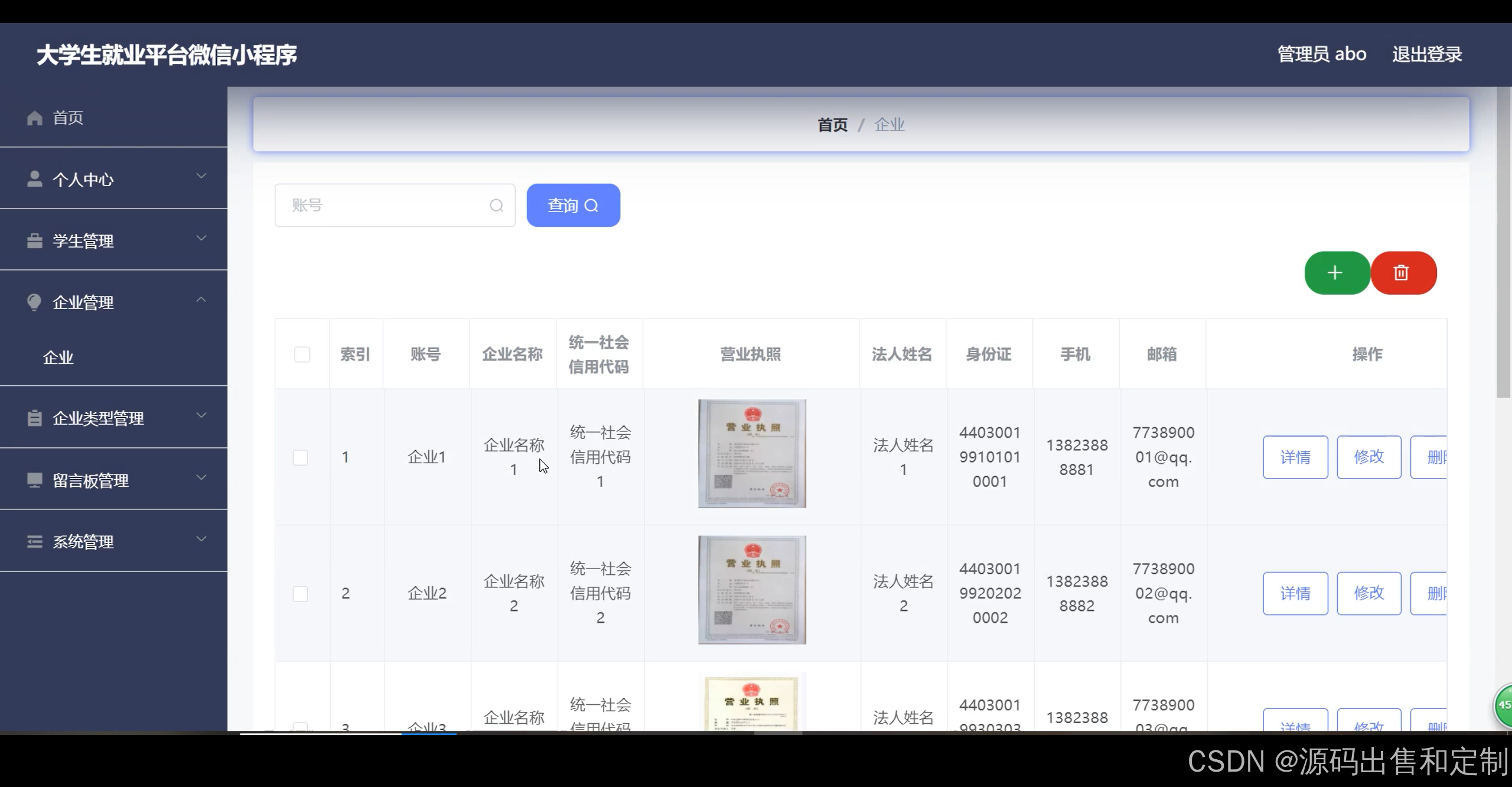The width and height of the screenshot is (1512, 787).
Task: Expand the 学生管理 menu chevron
Action: point(201,238)
